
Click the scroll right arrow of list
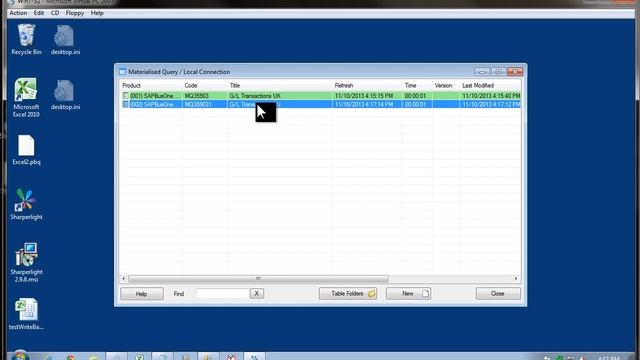pos(516,278)
